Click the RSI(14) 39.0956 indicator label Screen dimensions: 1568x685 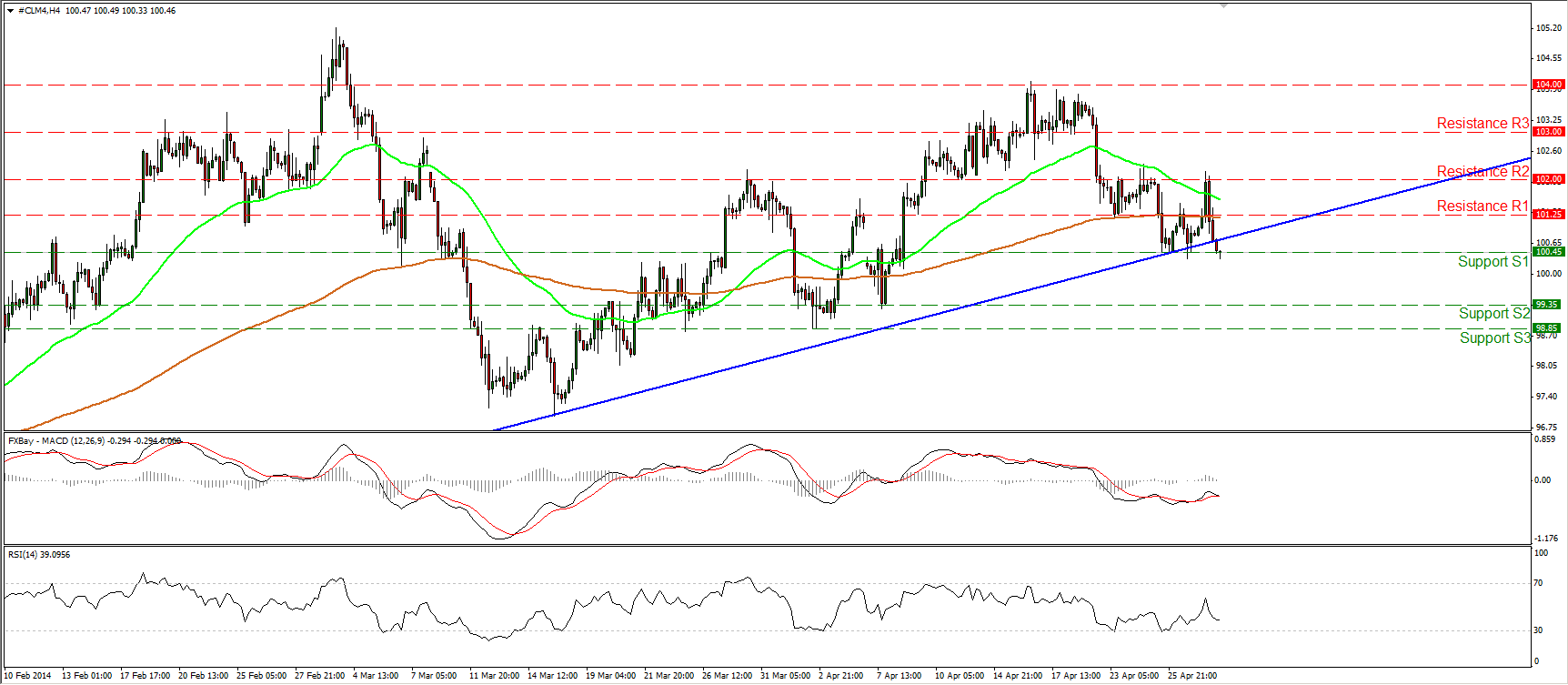[x=39, y=554]
